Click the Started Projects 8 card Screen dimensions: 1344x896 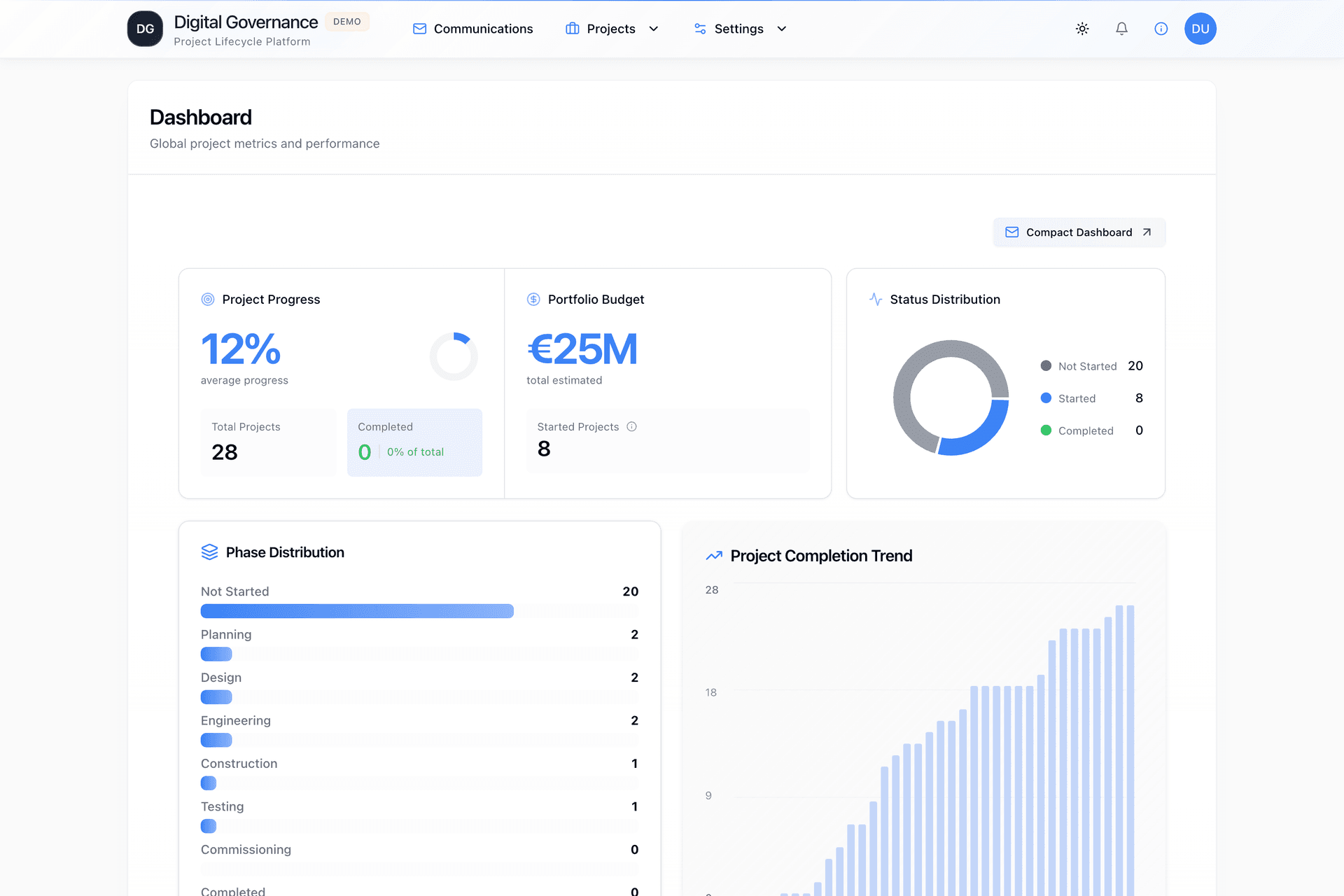tap(668, 441)
